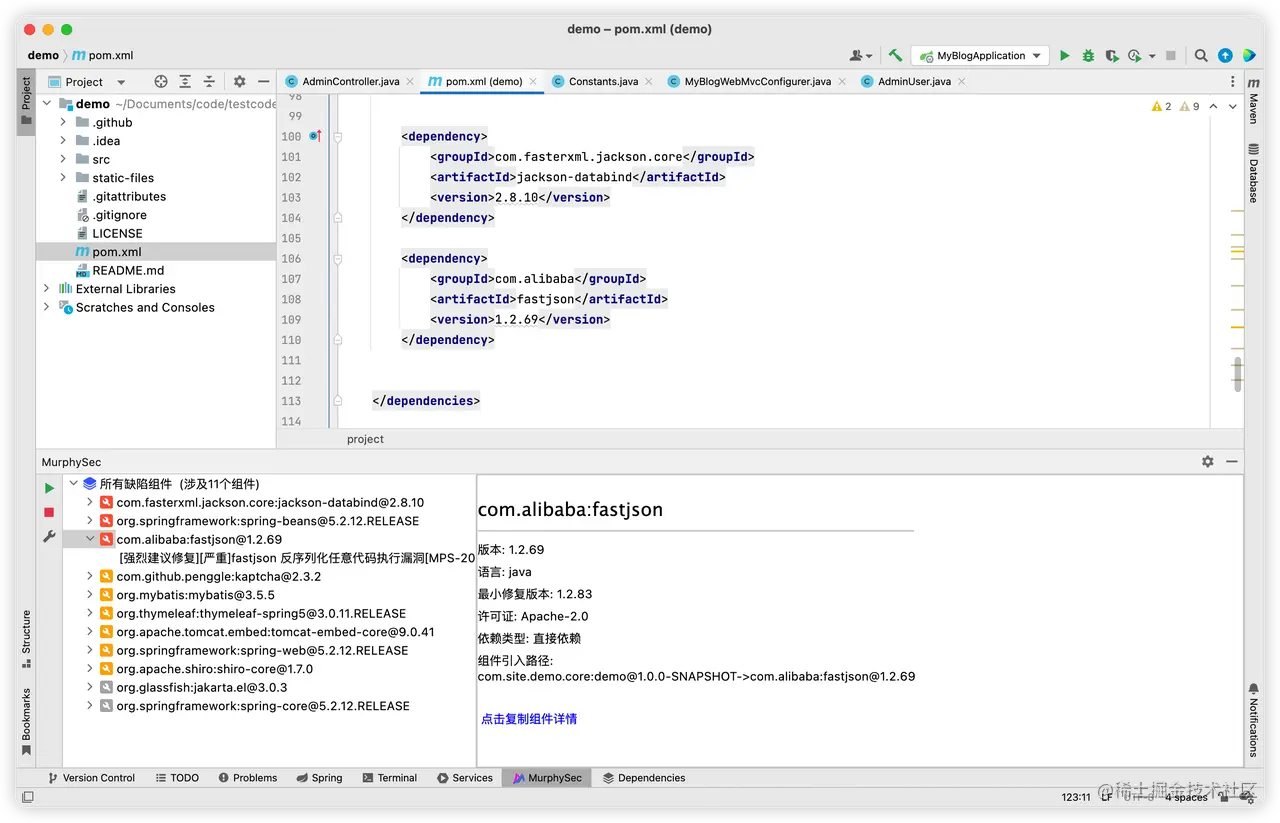Open the Dependencies tool window tab

644,777
